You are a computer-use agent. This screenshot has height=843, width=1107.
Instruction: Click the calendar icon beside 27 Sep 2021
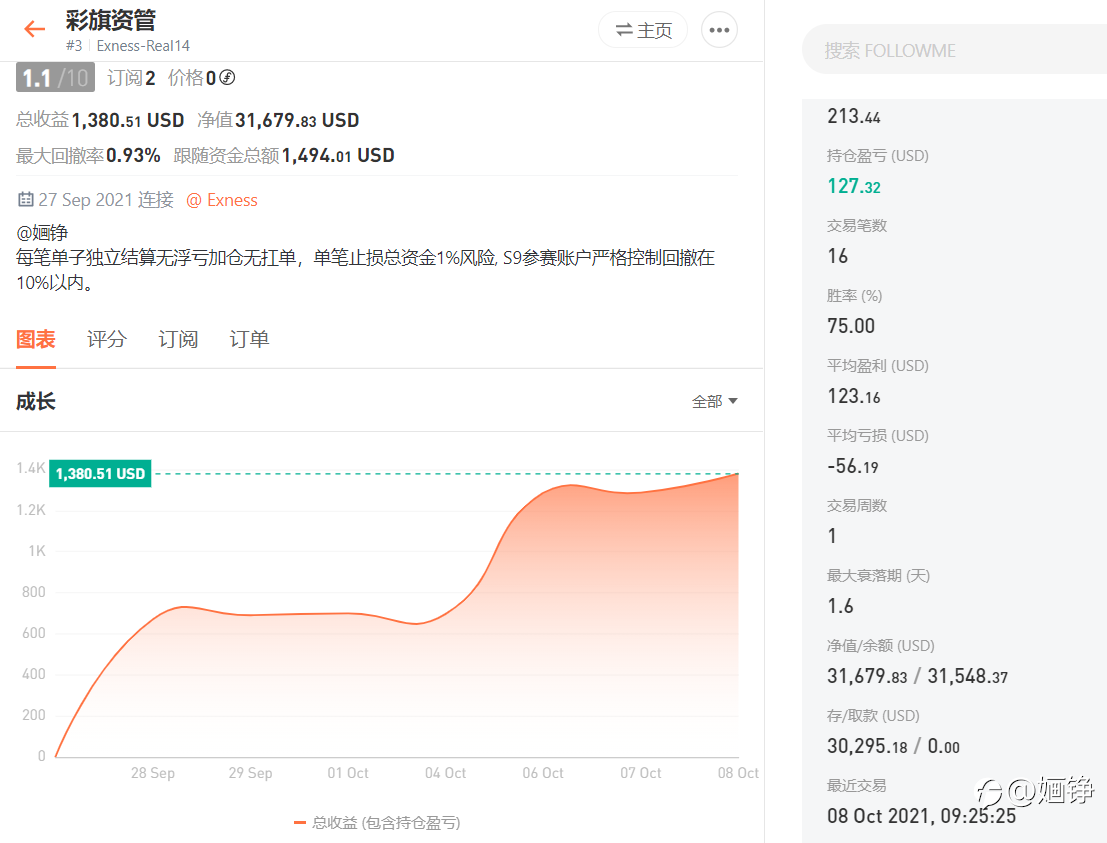point(25,200)
